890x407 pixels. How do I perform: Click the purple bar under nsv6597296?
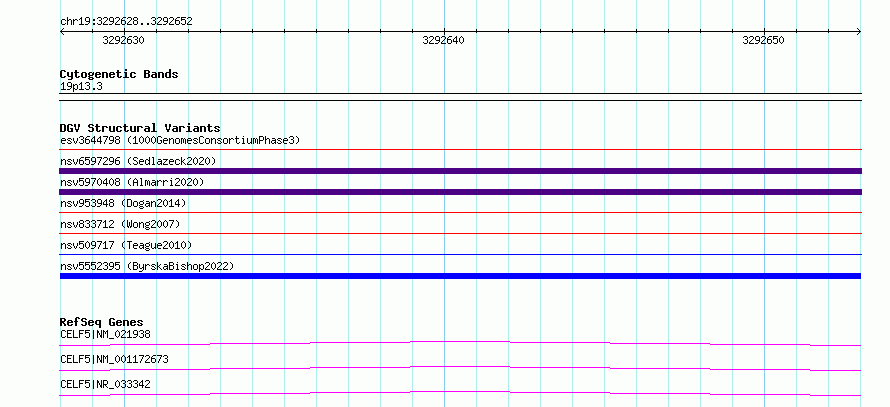tap(461, 171)
